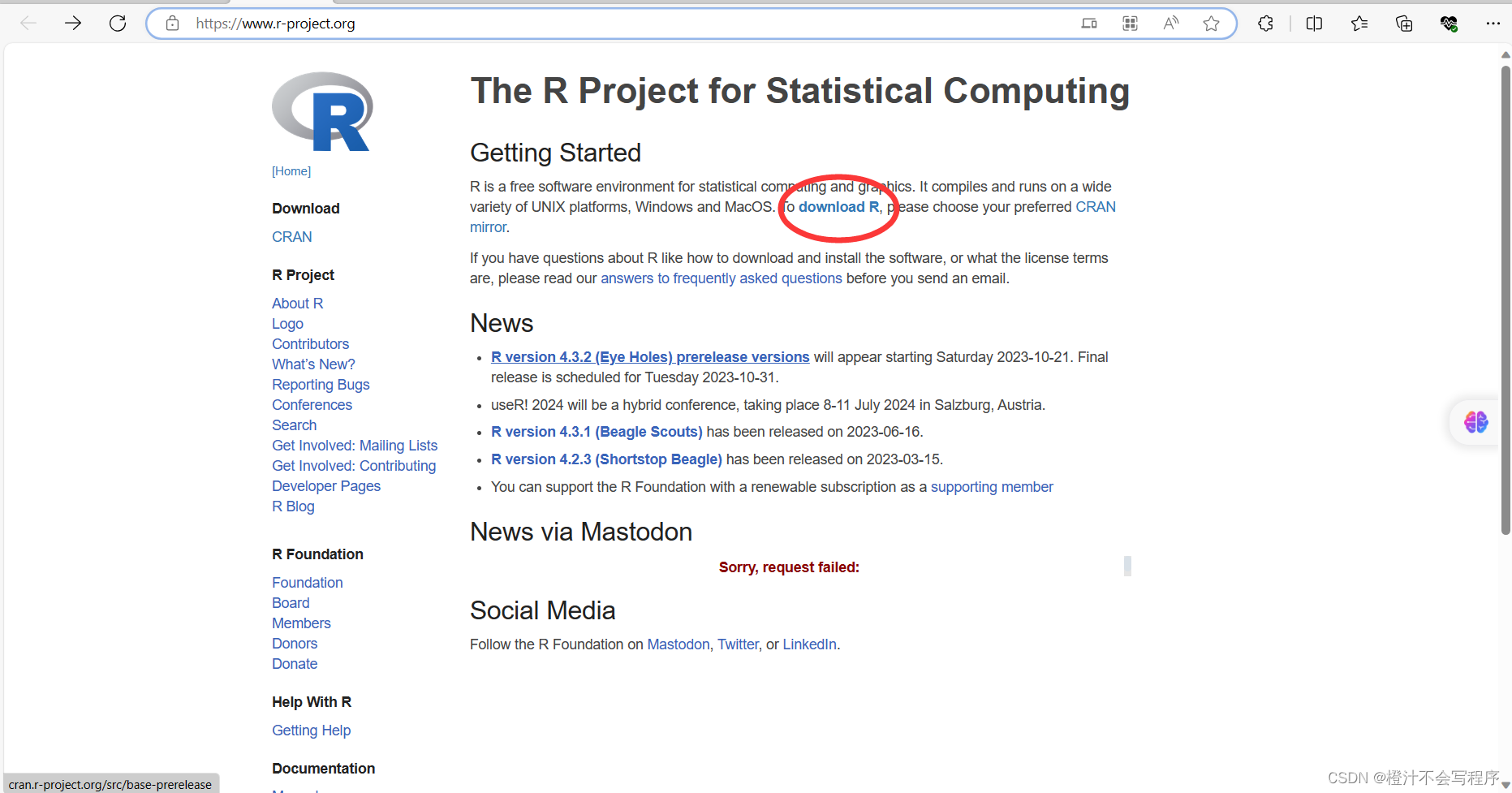View site information lock icon
The width and height of the screenshot is (1512, 793).
click(x=172, y=24)
